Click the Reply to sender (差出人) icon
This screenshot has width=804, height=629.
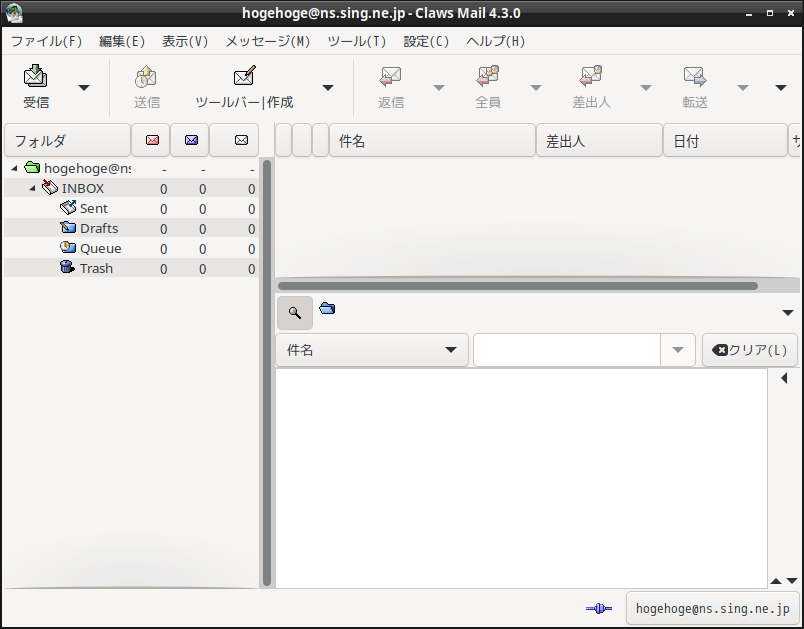(591, 76)
